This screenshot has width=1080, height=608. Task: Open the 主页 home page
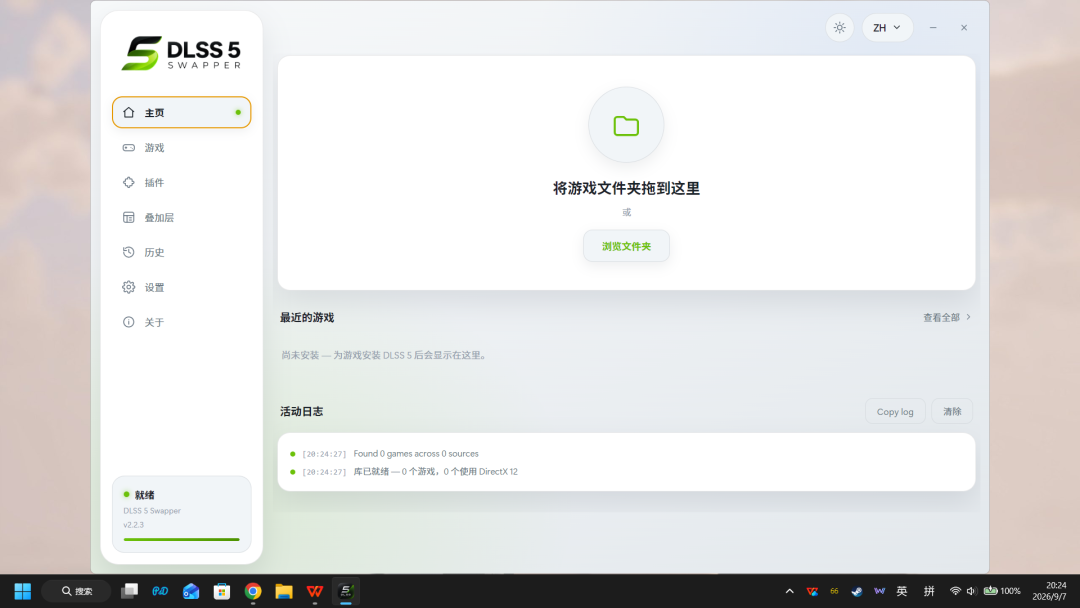[181, 112]
